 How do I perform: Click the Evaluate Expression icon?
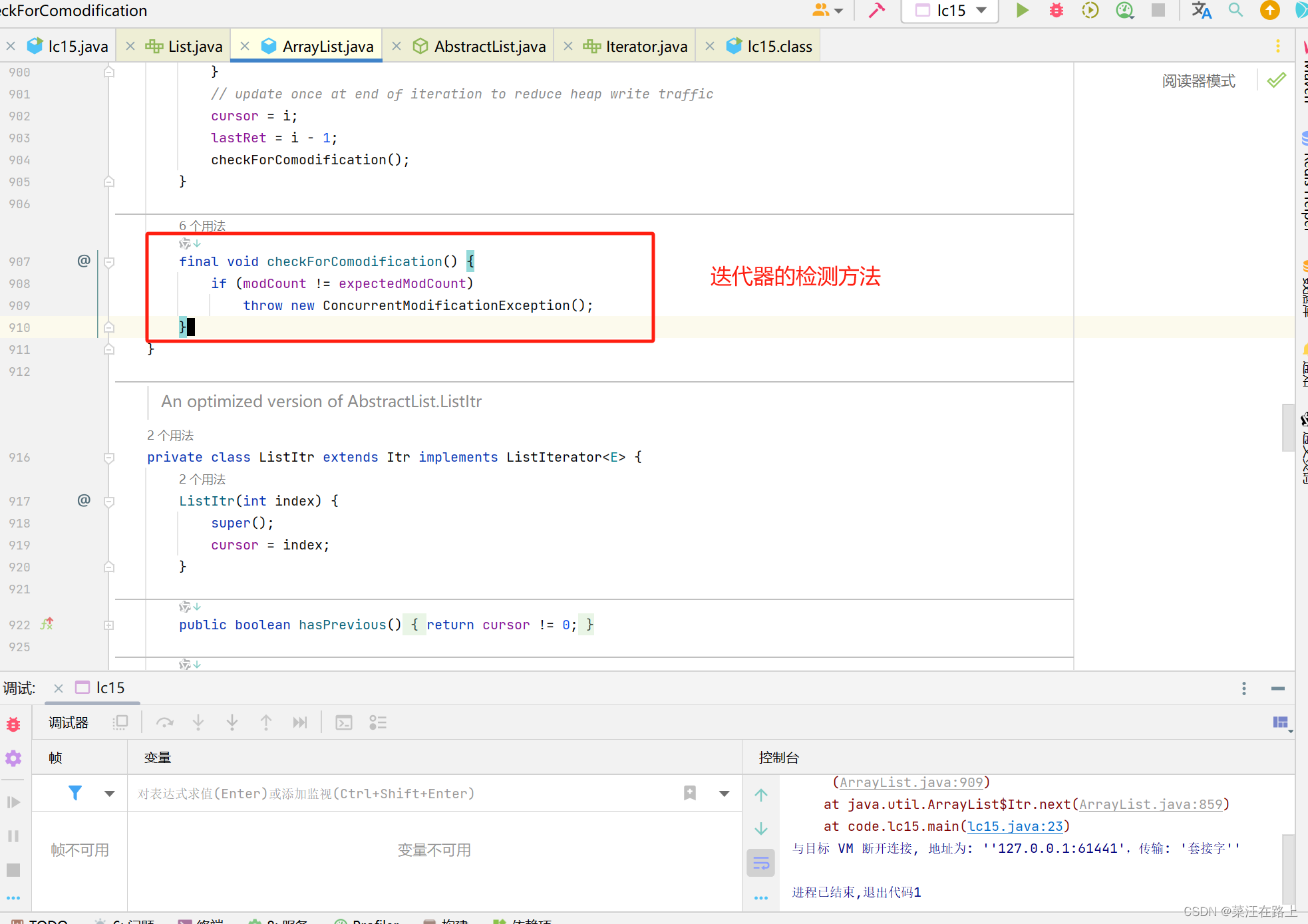point(344,723)
